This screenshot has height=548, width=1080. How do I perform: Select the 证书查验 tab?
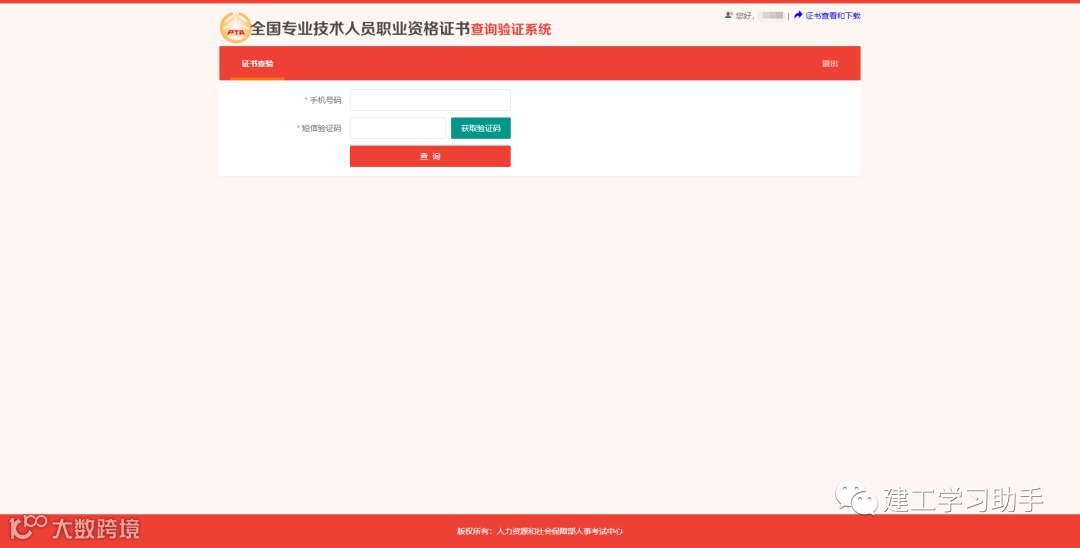point(258,63)
